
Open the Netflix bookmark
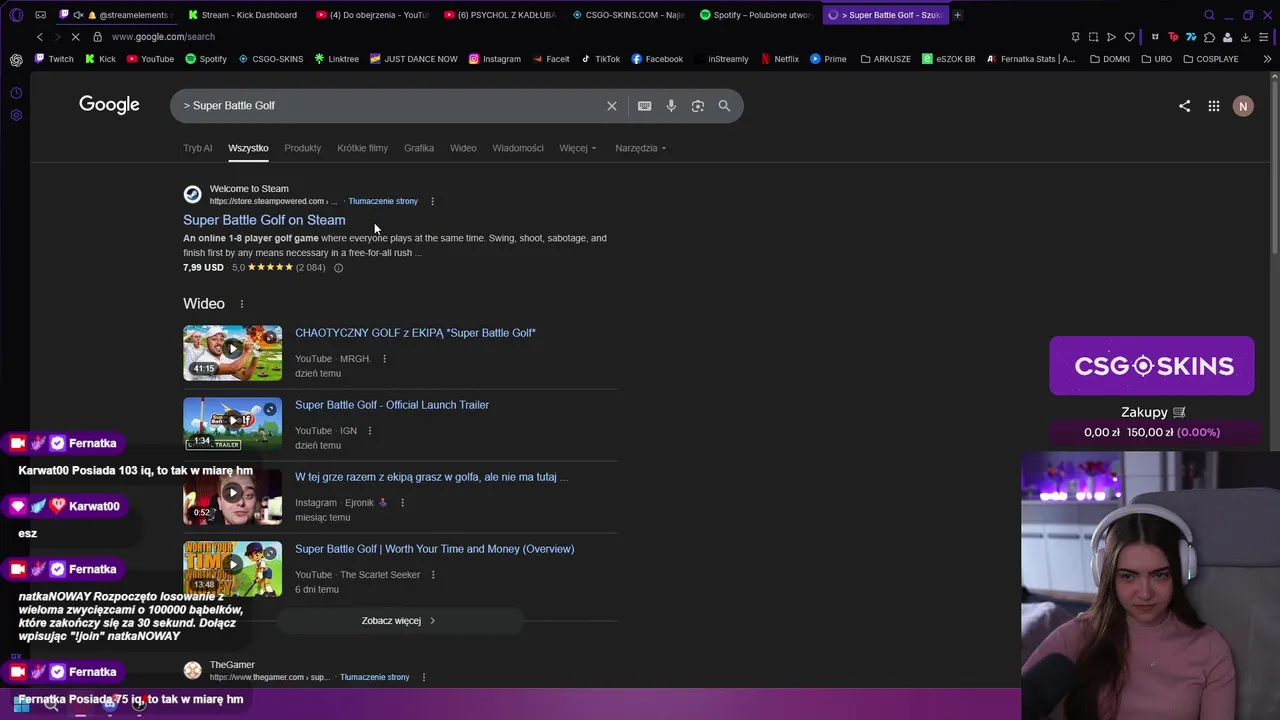point(779,59)
